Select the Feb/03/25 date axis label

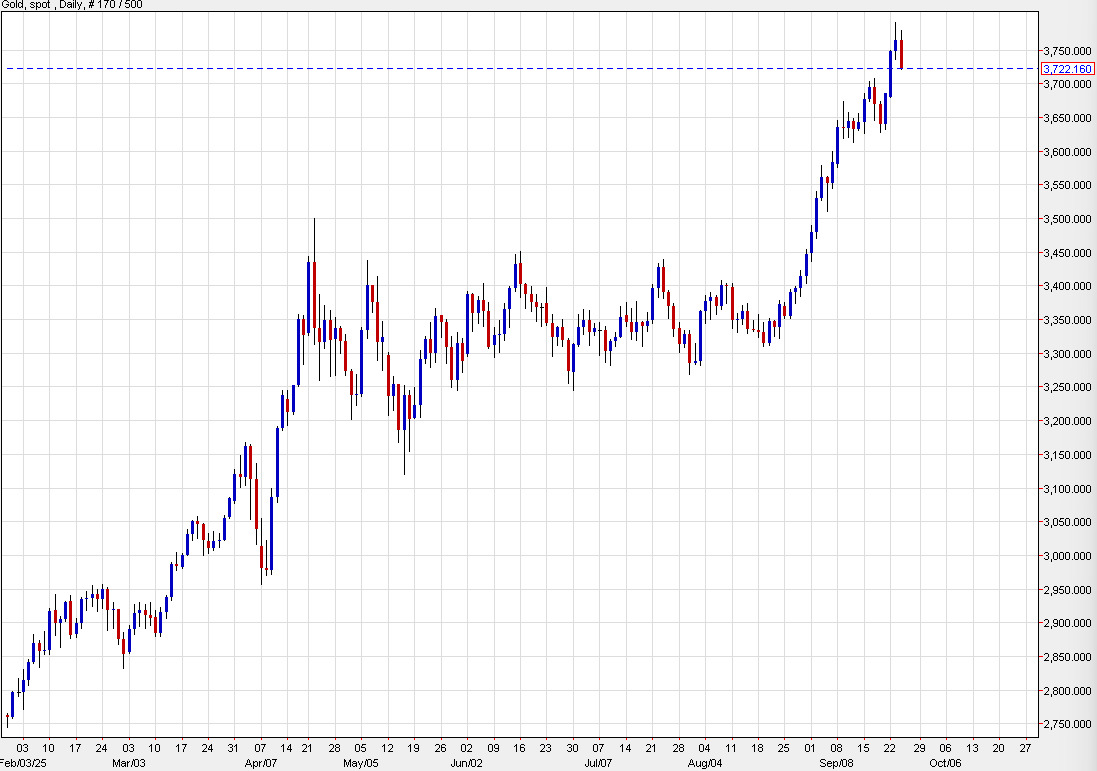point(23,760)
